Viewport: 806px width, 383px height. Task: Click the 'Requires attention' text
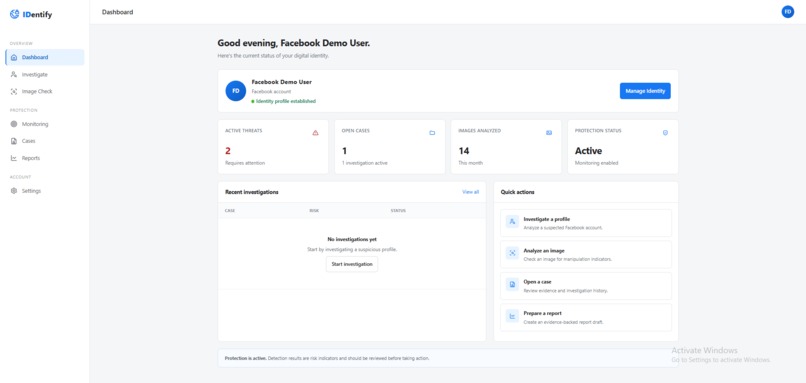(245, 163)
